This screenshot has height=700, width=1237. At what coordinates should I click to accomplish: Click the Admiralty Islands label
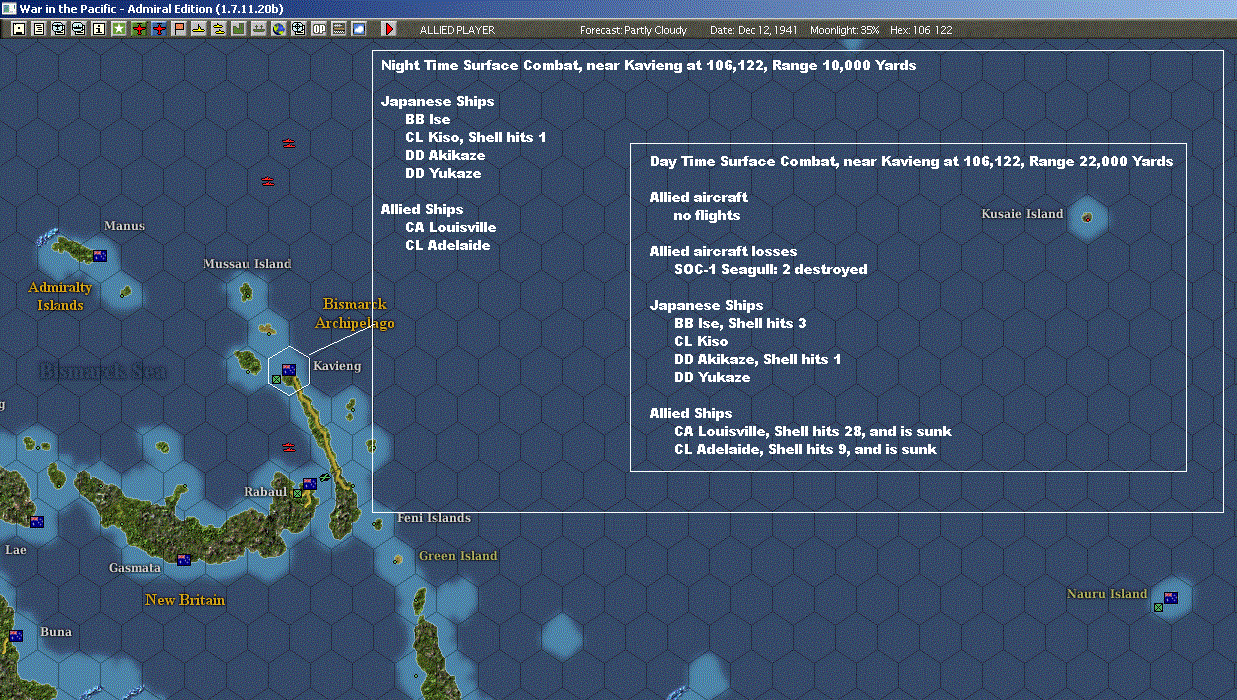pos(60,296)
